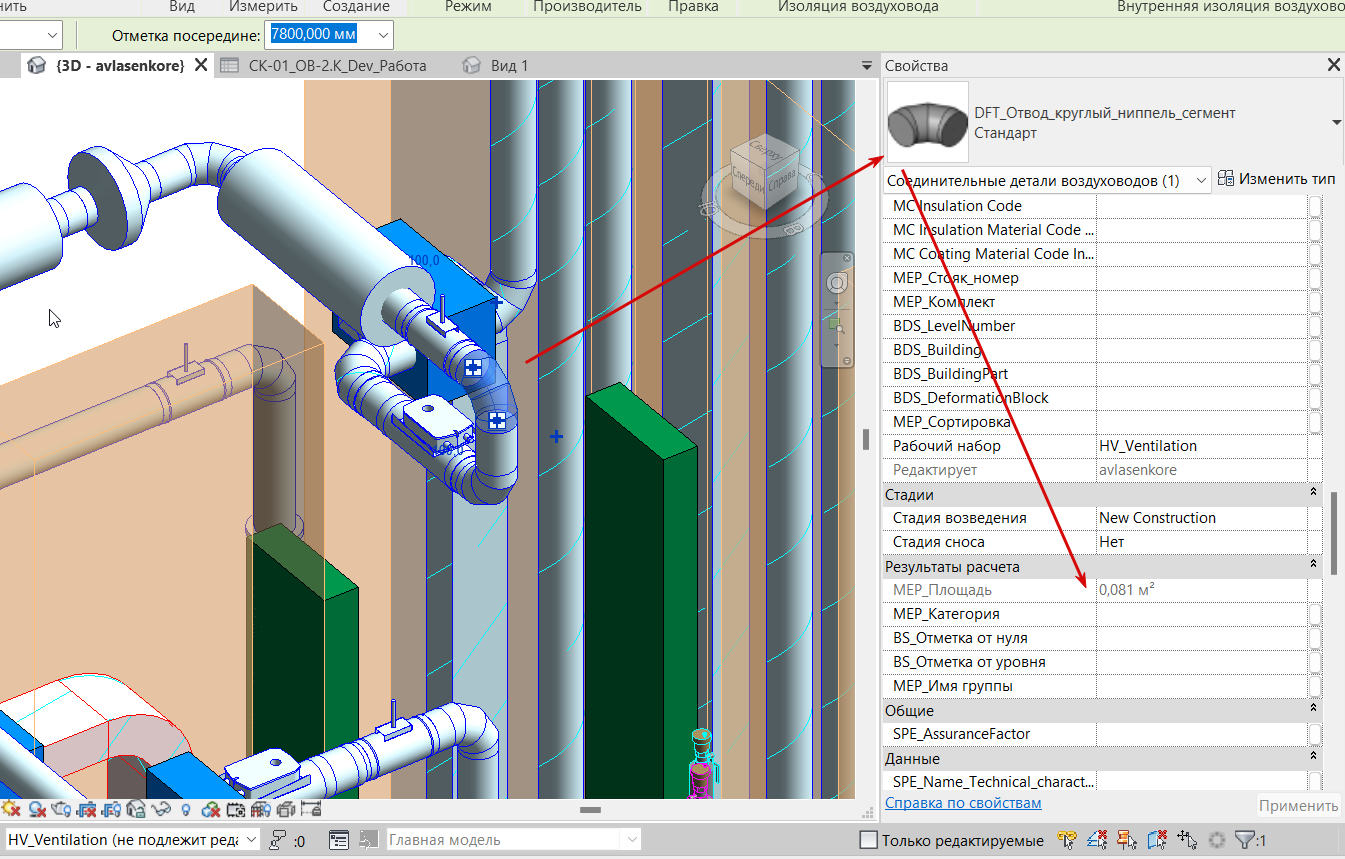Reveal hidden elements with the lightbulb icon
This screenshot has height=859, width=1345.
point(185,809)
